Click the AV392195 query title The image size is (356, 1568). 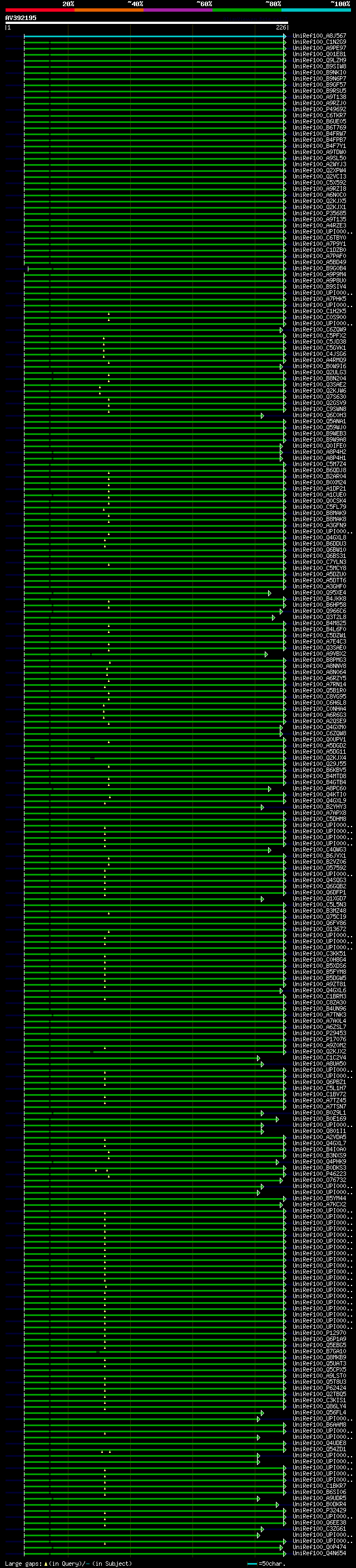click(x=21, y=18)
